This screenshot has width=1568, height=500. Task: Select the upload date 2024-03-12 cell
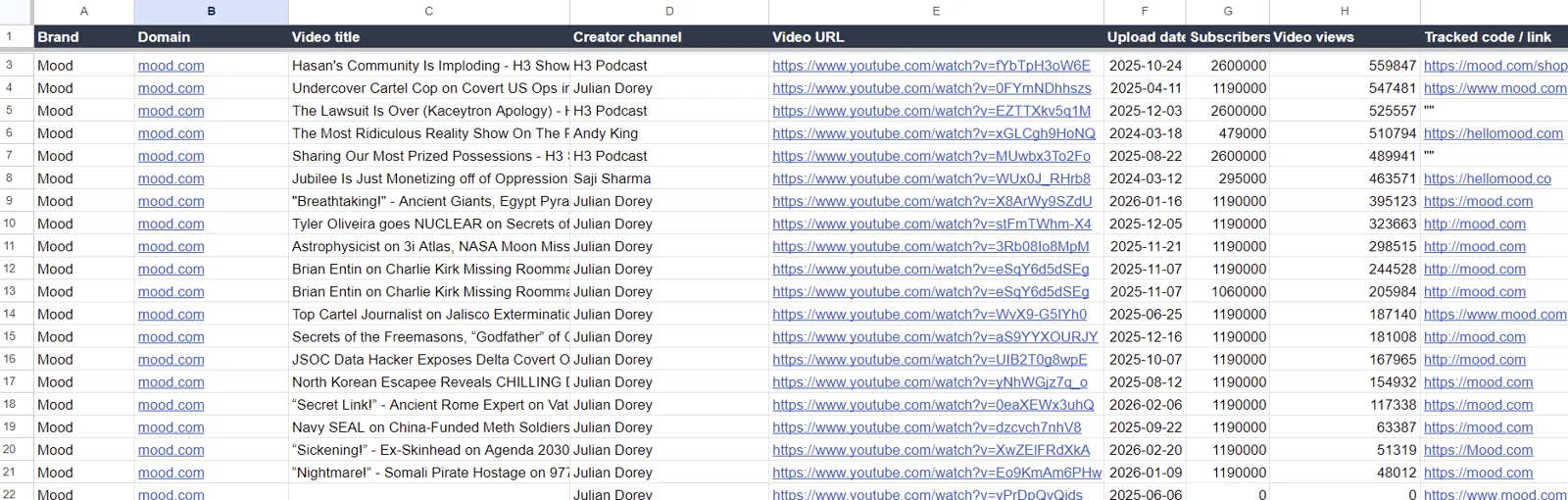click(x=1145, y=178)
